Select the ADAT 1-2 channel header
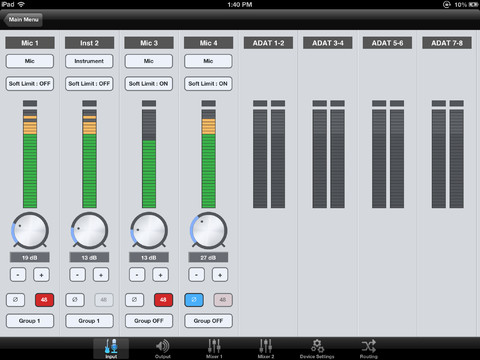480x360 pixels. pyautogui.click(x=268, y=43)
